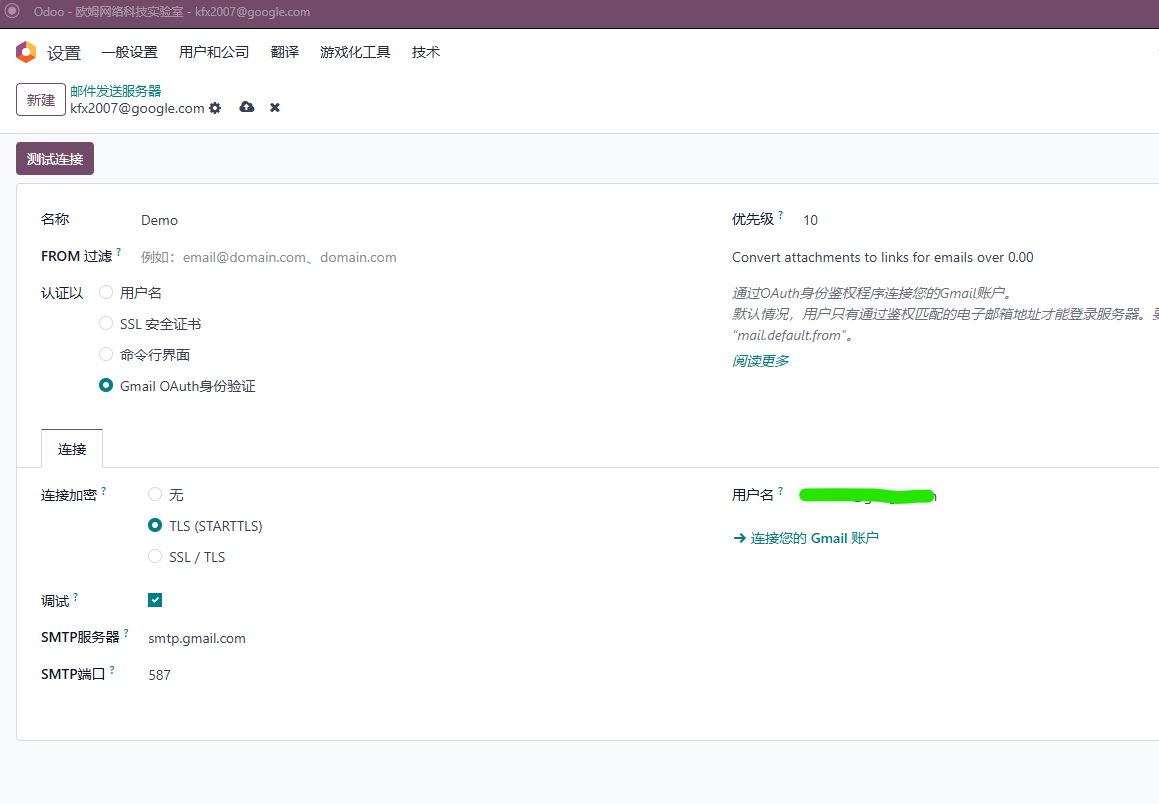Select the SSL 安全证书 radio option
The height and width of the screenshot is (804, 1159).
tap(106, 324)
